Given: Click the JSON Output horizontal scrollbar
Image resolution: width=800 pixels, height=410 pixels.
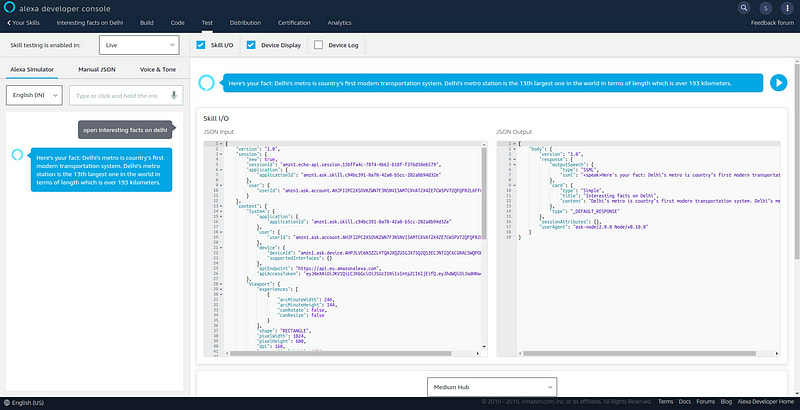Looking at the screenshot, I should (639, 353).
